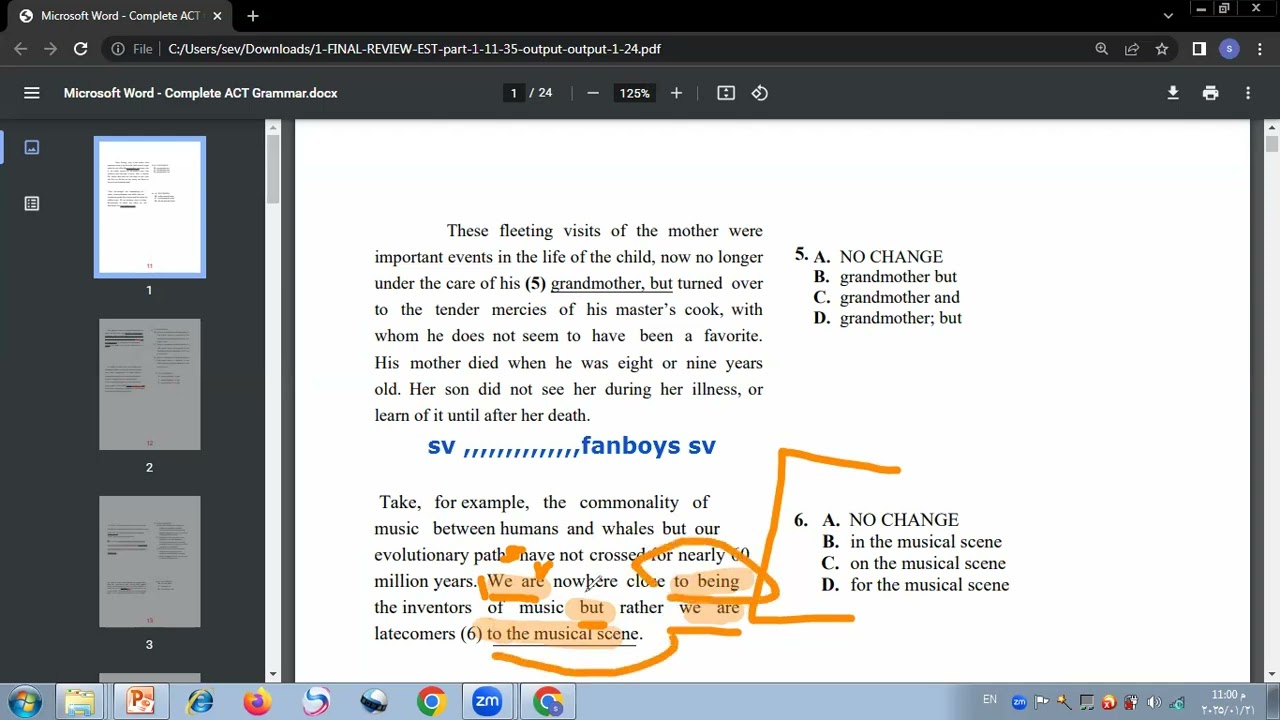Show page thumbnails view in sidebar
The height and width of the screenshot is (720, 1280).
(32, 147)
